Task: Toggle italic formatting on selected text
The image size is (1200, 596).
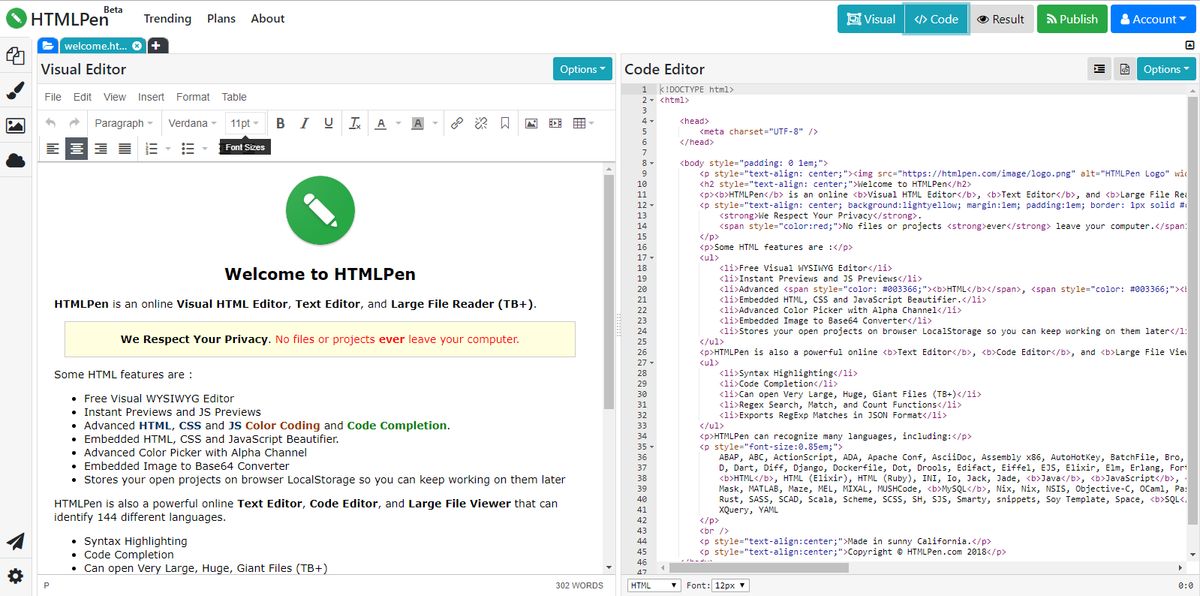Action: pos(304,123)
